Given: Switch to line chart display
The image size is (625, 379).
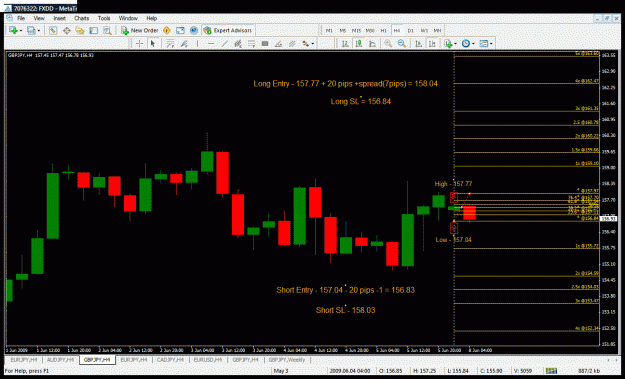Looking at the screenshot, I should pyautogui.click(x=372, y=43).
